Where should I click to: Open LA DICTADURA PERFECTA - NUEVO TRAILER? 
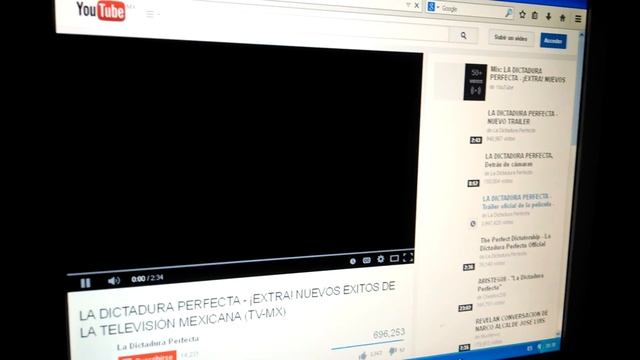click(522, 117)
